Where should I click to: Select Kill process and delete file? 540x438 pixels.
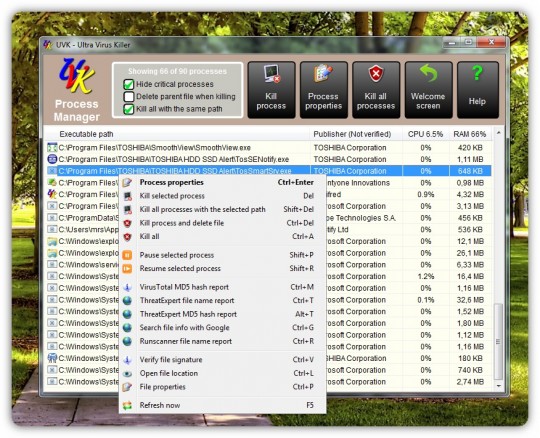[222, 223]
